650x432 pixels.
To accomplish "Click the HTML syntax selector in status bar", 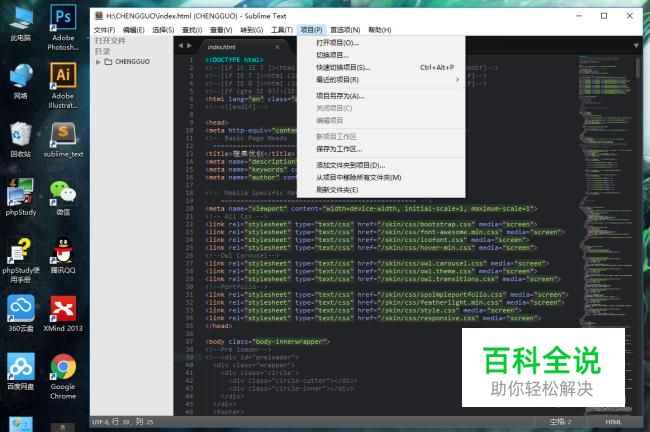I will (x=613, y=422).
